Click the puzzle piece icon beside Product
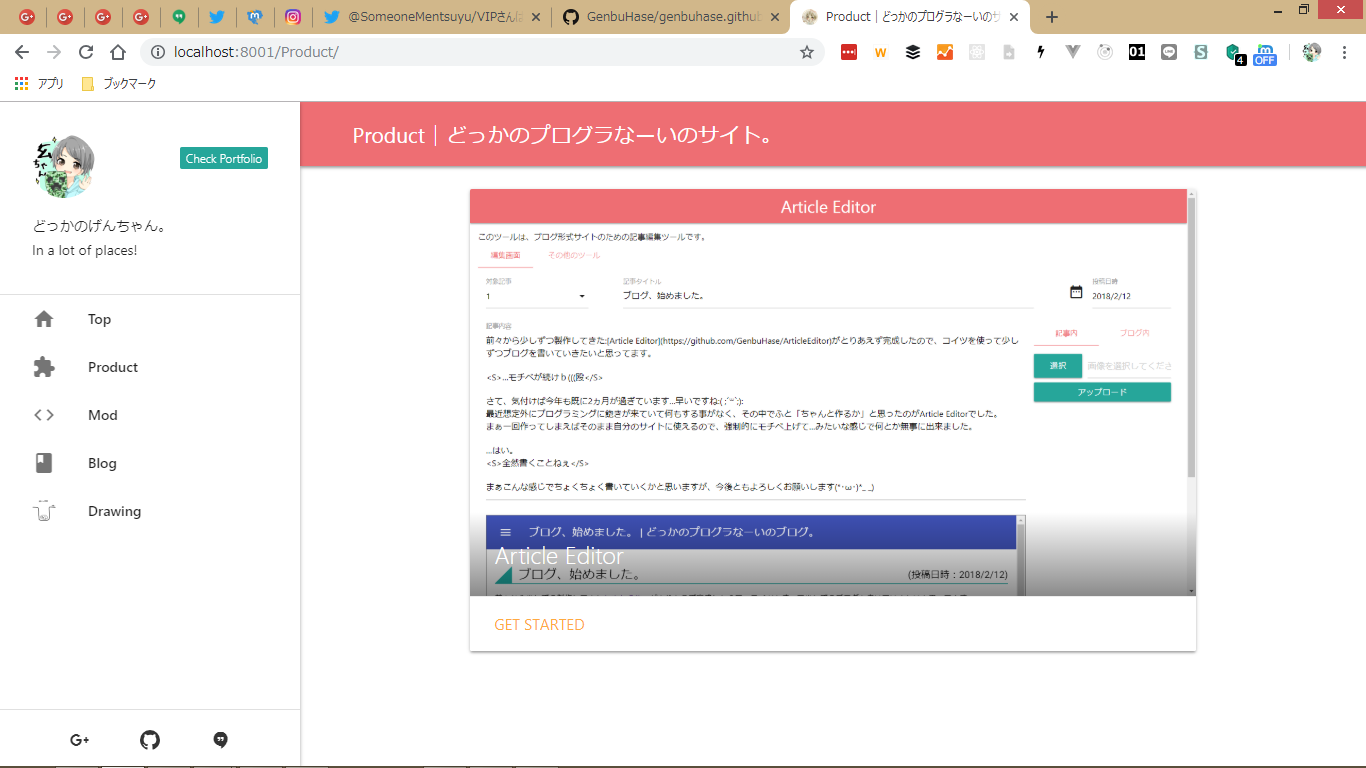1366x768 pixels. 44,367
